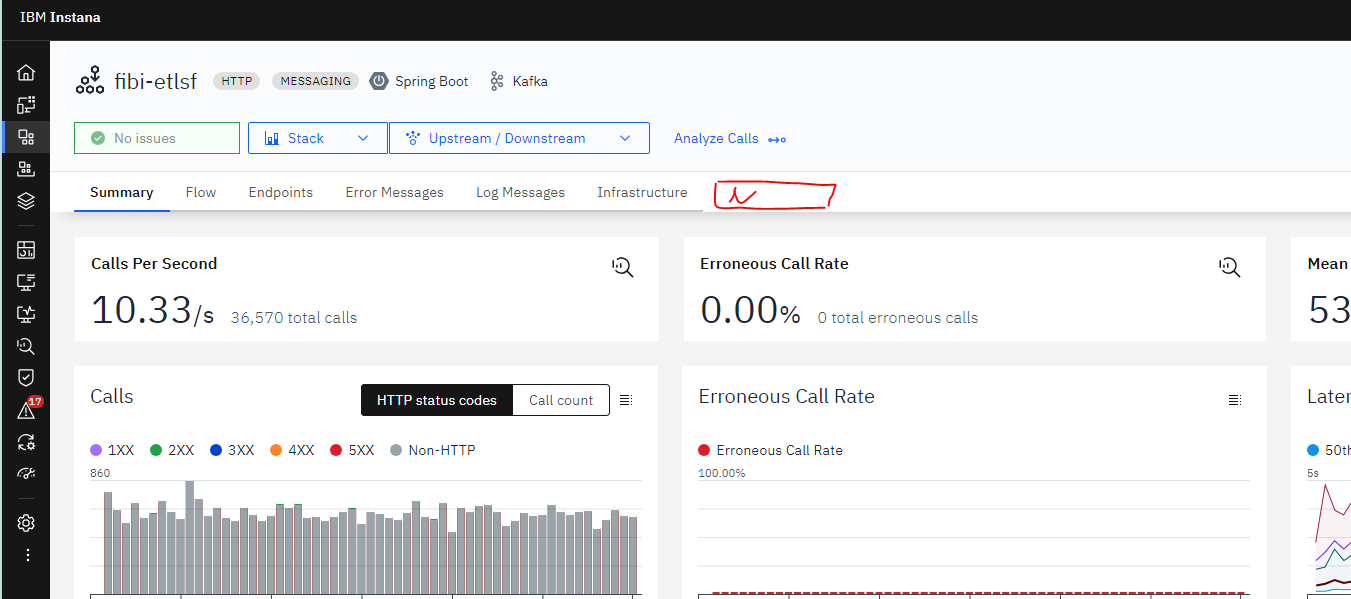This screenshot has height=599, width=1351.
Task: Click the Home icon in sidebar
Action: 26,73
